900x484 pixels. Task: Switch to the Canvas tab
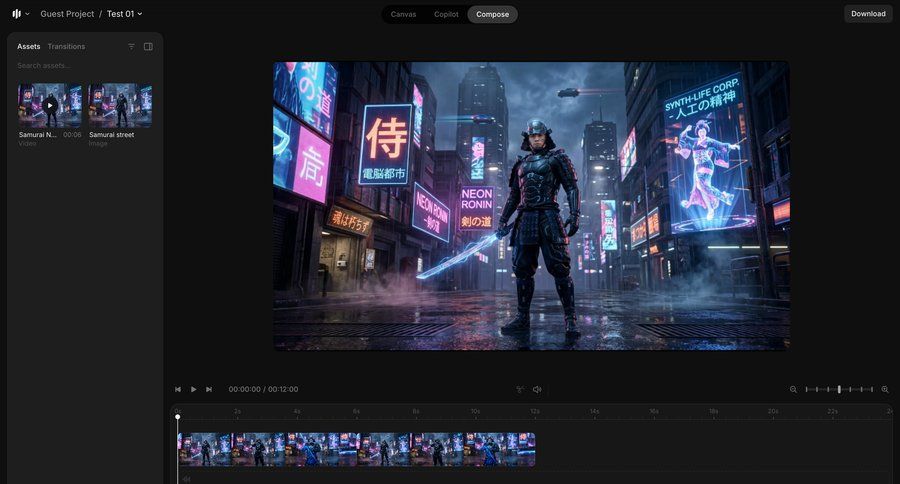point(403,14)
